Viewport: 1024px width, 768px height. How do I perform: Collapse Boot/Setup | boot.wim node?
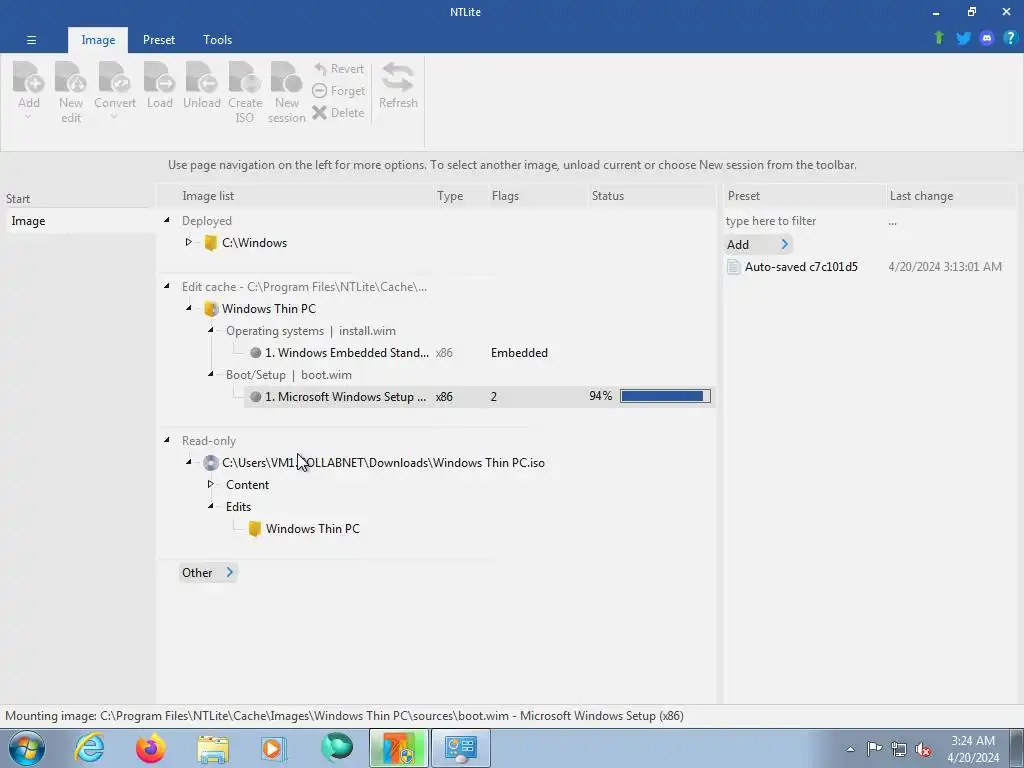click(211, 374)
